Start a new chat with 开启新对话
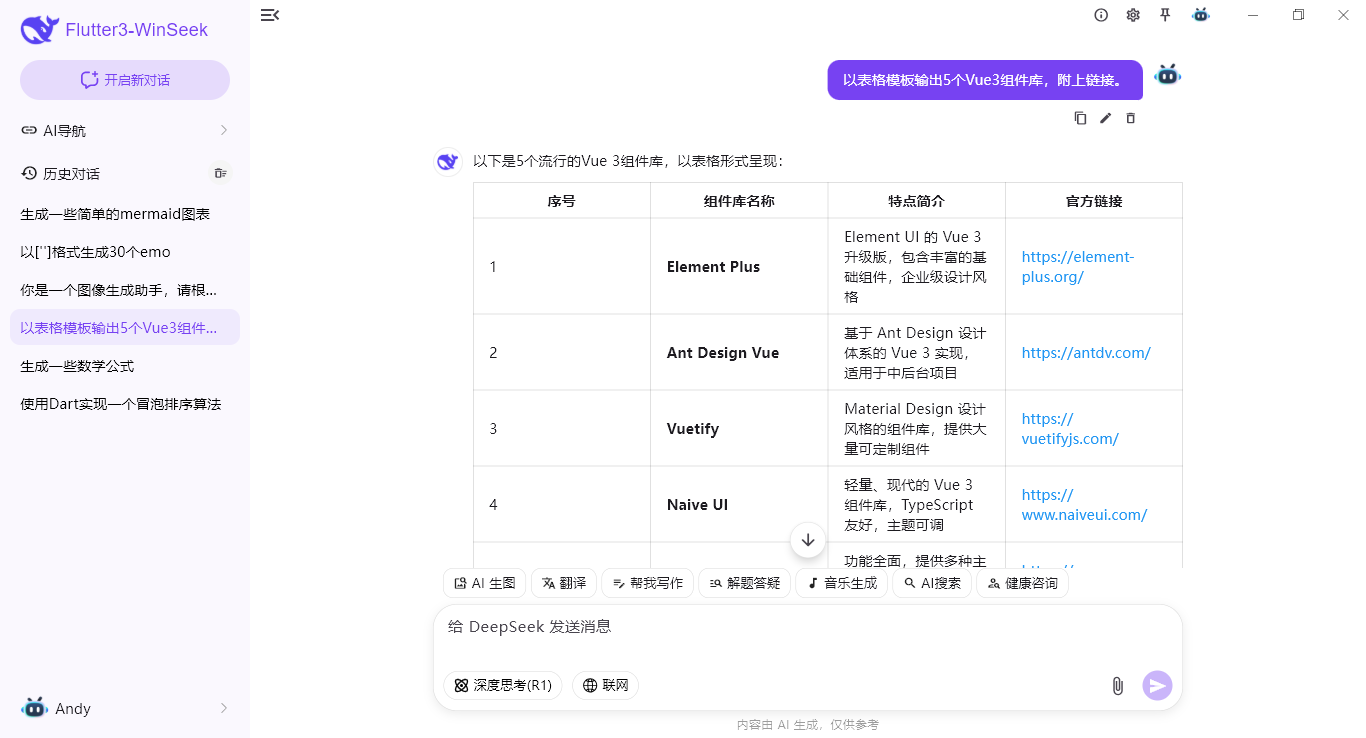This screenshot has width=1366, height=738. pyautogui.click(x=124, y=79)
